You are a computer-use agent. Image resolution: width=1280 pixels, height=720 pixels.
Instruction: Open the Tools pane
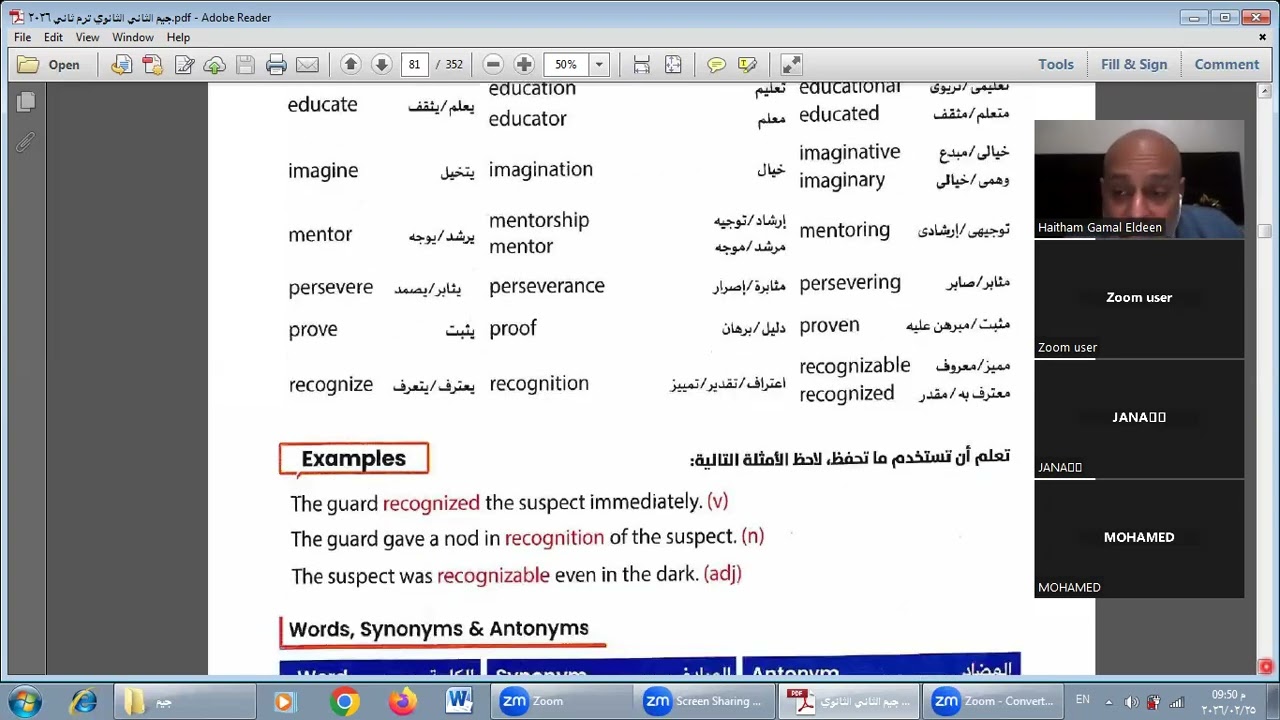[x=1056, y=65]
